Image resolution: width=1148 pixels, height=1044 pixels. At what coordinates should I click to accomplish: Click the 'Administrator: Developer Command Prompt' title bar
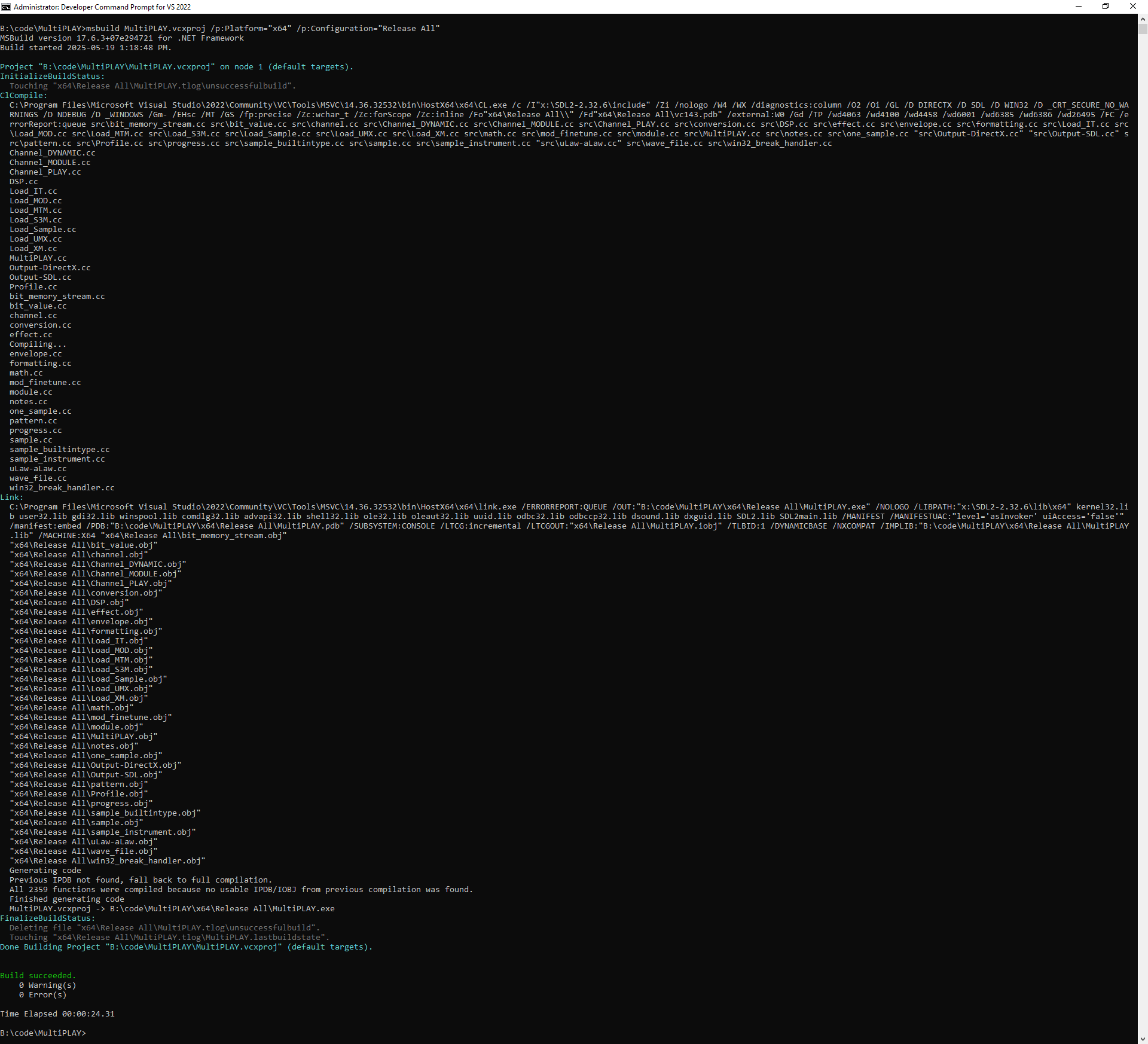point(100,7)
